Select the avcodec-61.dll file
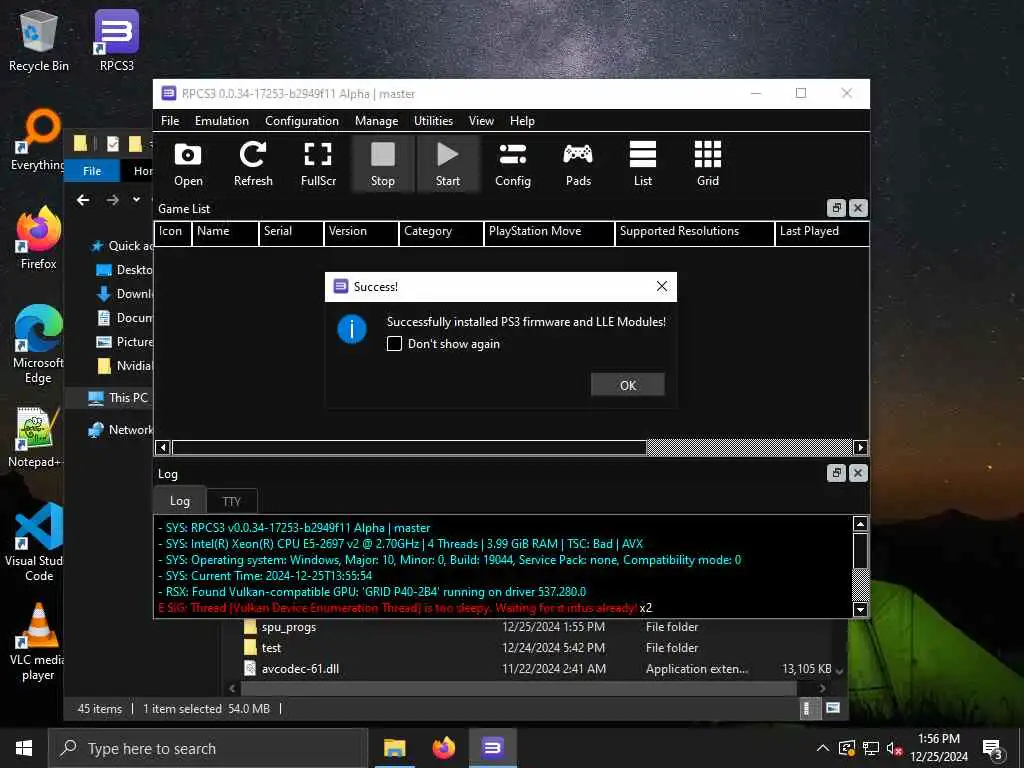Screen dimensions: 1024x768 (536, 669)
